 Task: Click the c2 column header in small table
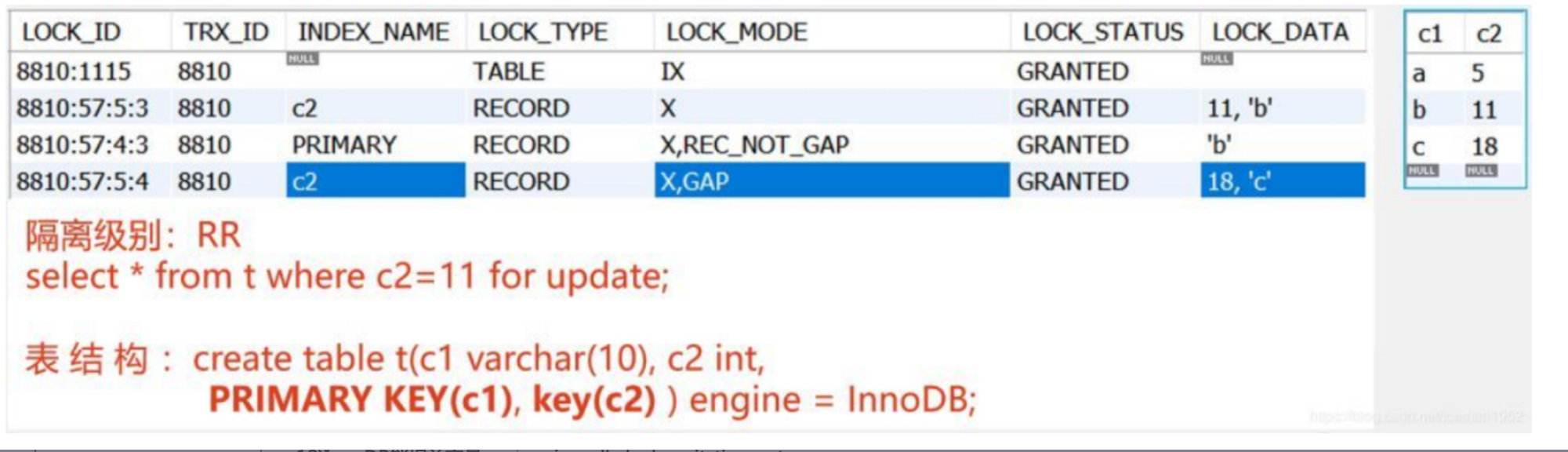point(1488,34)
